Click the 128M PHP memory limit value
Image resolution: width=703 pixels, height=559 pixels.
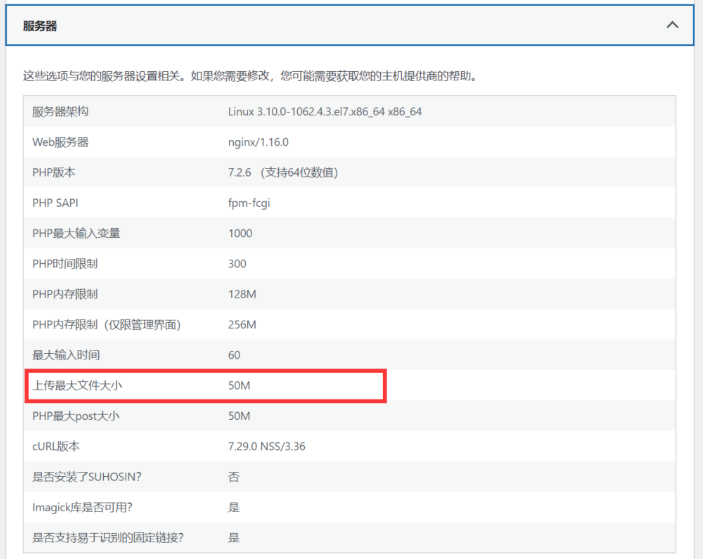coord(242,294)
